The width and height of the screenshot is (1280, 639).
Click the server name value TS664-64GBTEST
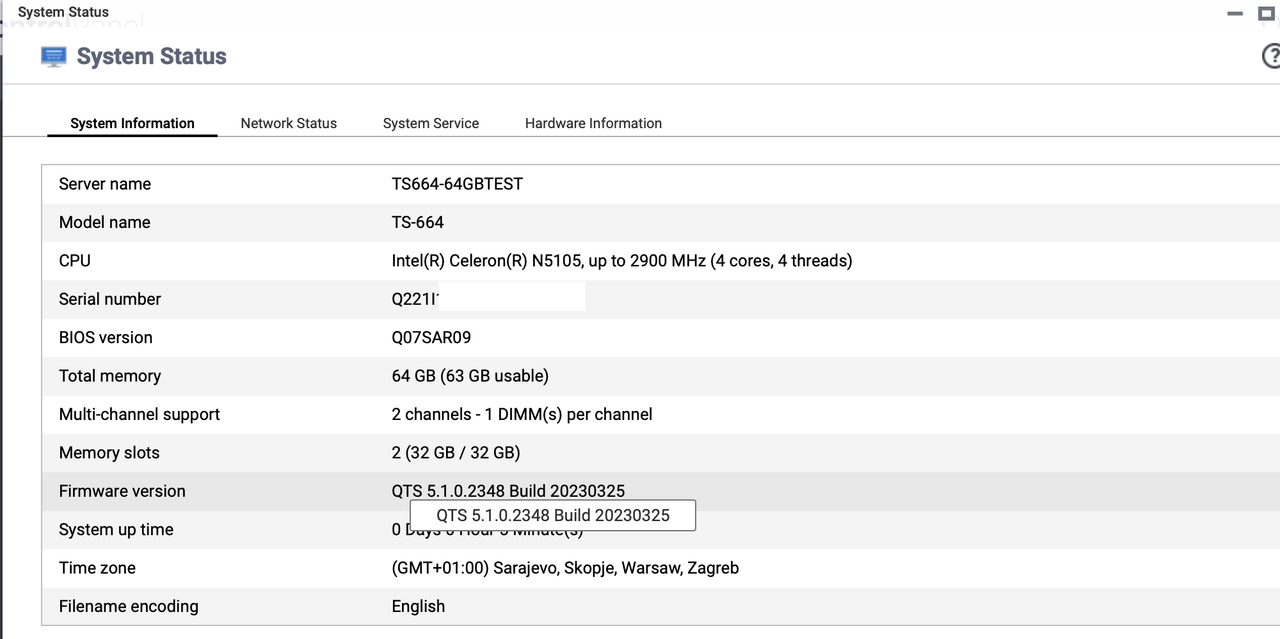point(457,184)
